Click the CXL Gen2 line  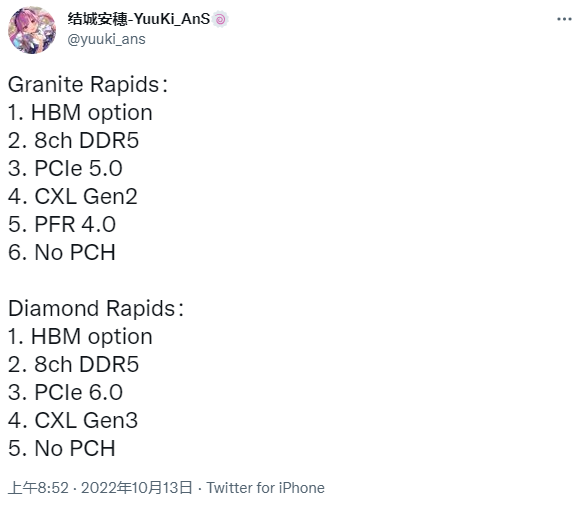click(x=73, y=196)
